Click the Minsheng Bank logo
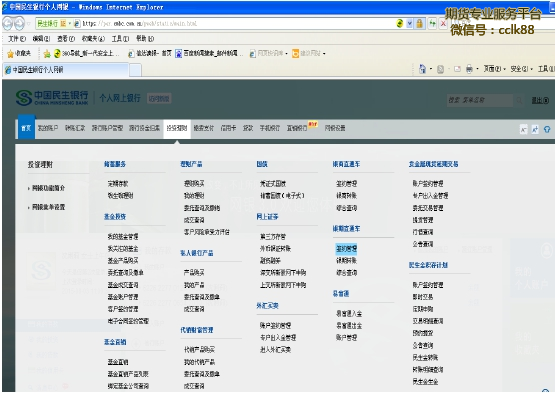The width and height of the screenshot is (555, 393). (52, 98)
